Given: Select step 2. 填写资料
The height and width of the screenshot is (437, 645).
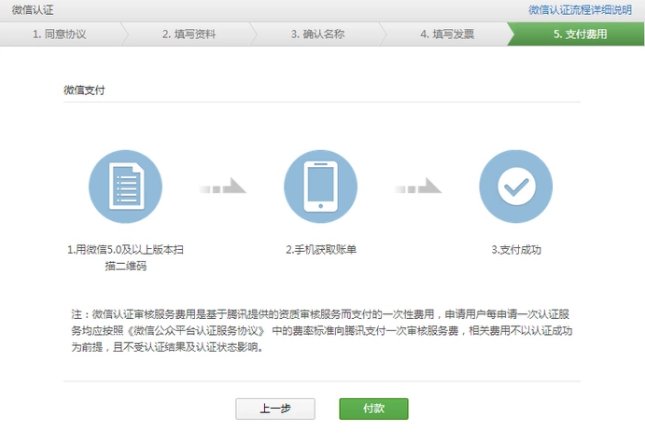Looking at the screenshot, I should [x=189, y=34].
